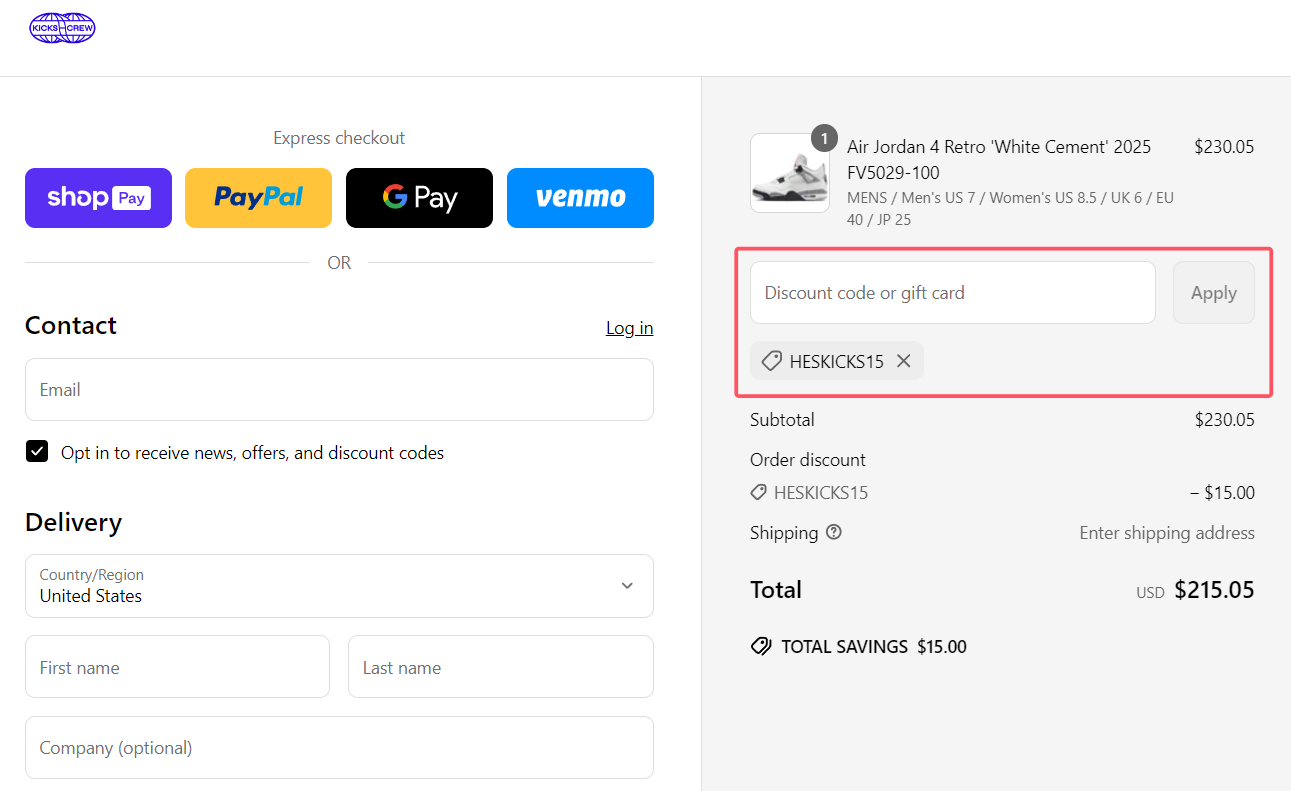The height and width of the screenshot is (791, 1291).
Task: Select Google Pay express checkout
Action: pyautogui.click(x=419, y=198)
